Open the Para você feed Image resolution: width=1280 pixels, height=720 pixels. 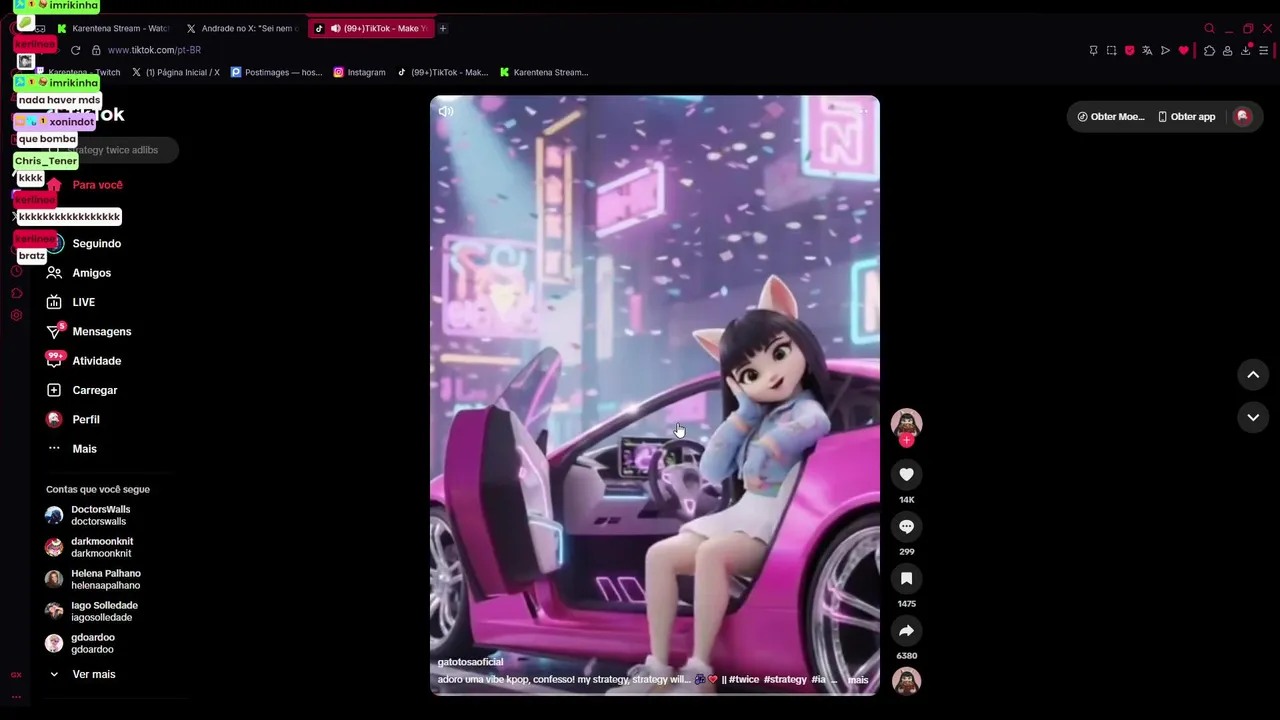point(98,185)
